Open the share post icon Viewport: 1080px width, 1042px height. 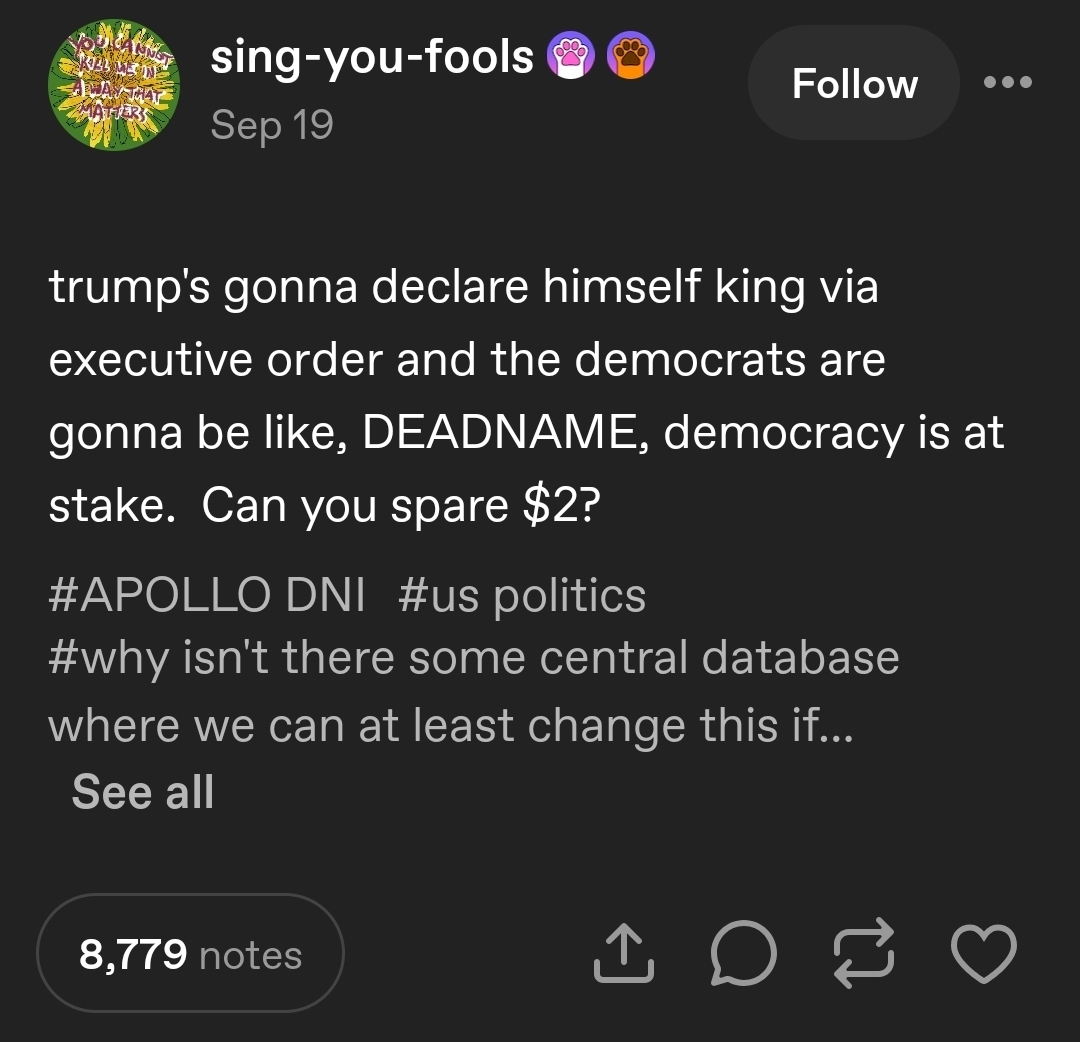(624, 953)
